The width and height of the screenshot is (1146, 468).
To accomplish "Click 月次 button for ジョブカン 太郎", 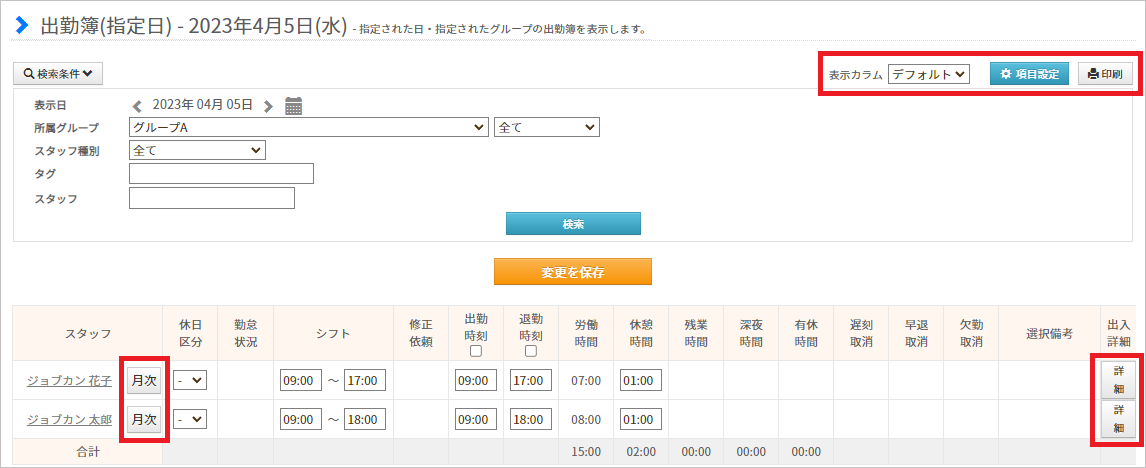I will tap(143, 420).
